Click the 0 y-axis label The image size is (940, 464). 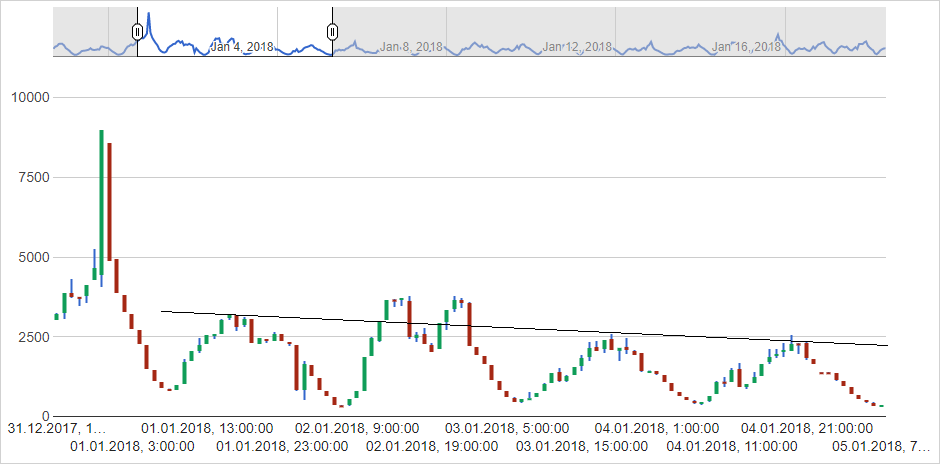click(x=47, y=417)
